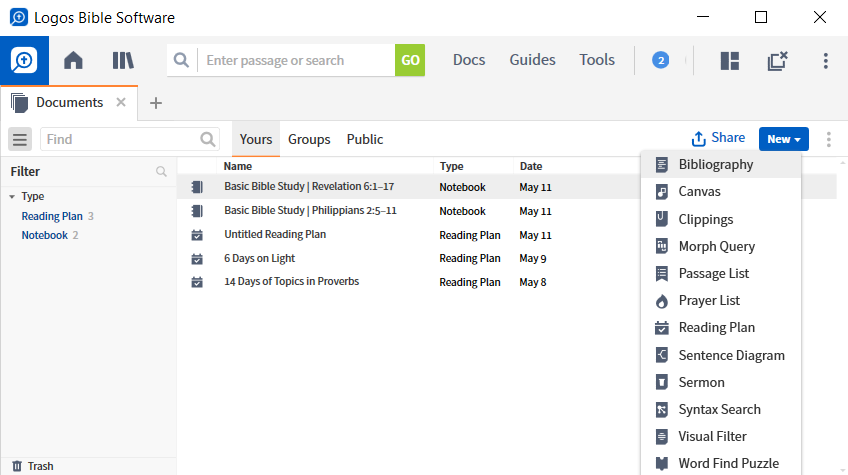Click the Trash bin icon
The width and height of the screenshot is (848, 475).
pos(17,466)
